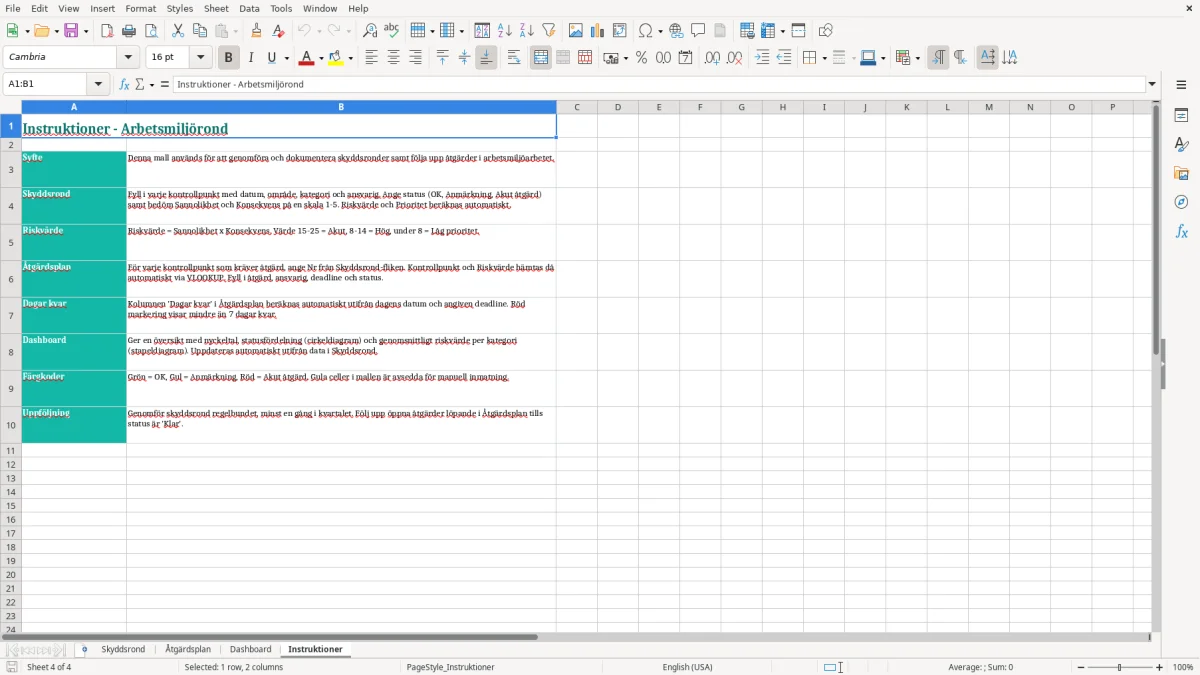This screenshot has width=1200, height=675.
Task: Toggle Merge and Center Cells
Action: pyautogui.click(x=541, y=58)
